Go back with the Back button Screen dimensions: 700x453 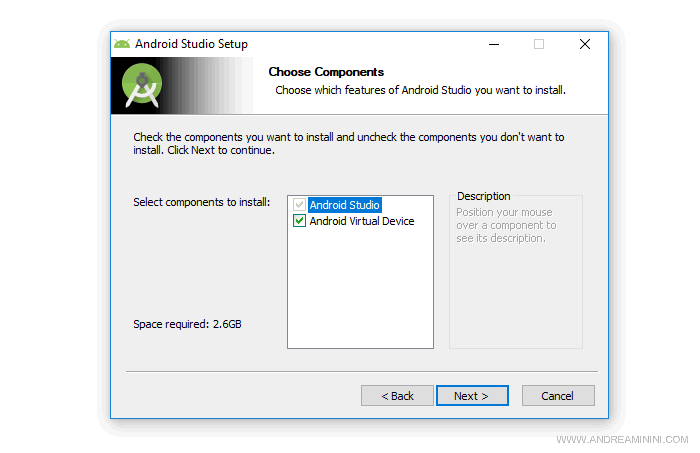[397, 396]
